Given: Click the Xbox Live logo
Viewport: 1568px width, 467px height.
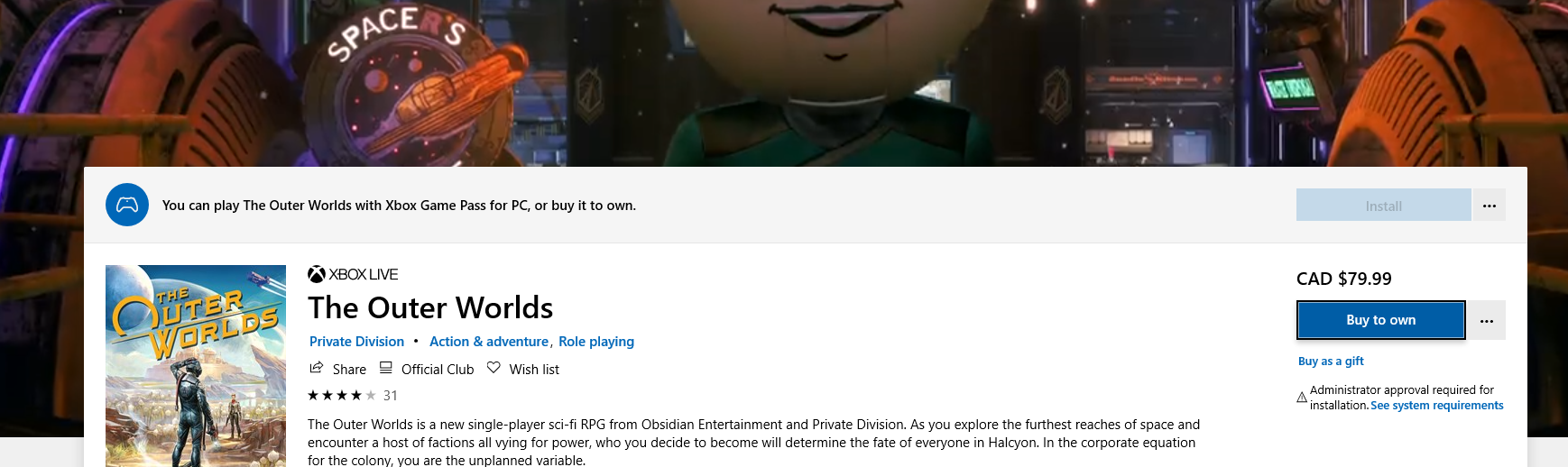Looking at the screenshot, I should point(353,274).
